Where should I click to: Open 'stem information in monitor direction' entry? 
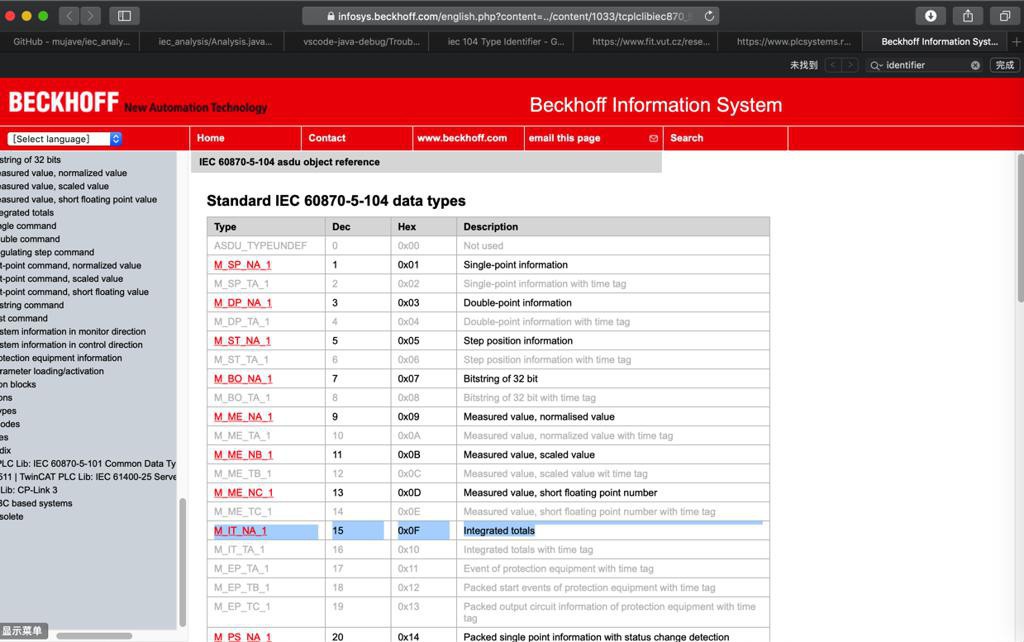point(72,331)
